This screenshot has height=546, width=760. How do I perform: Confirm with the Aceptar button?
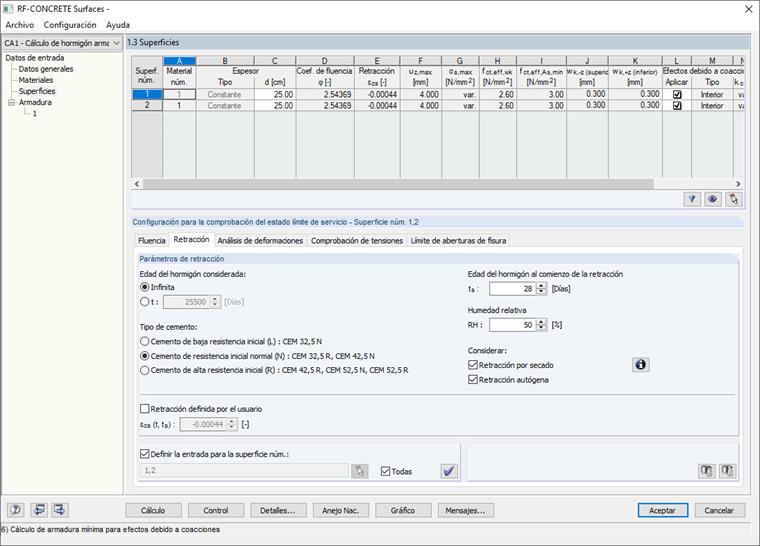click(662, 510)
